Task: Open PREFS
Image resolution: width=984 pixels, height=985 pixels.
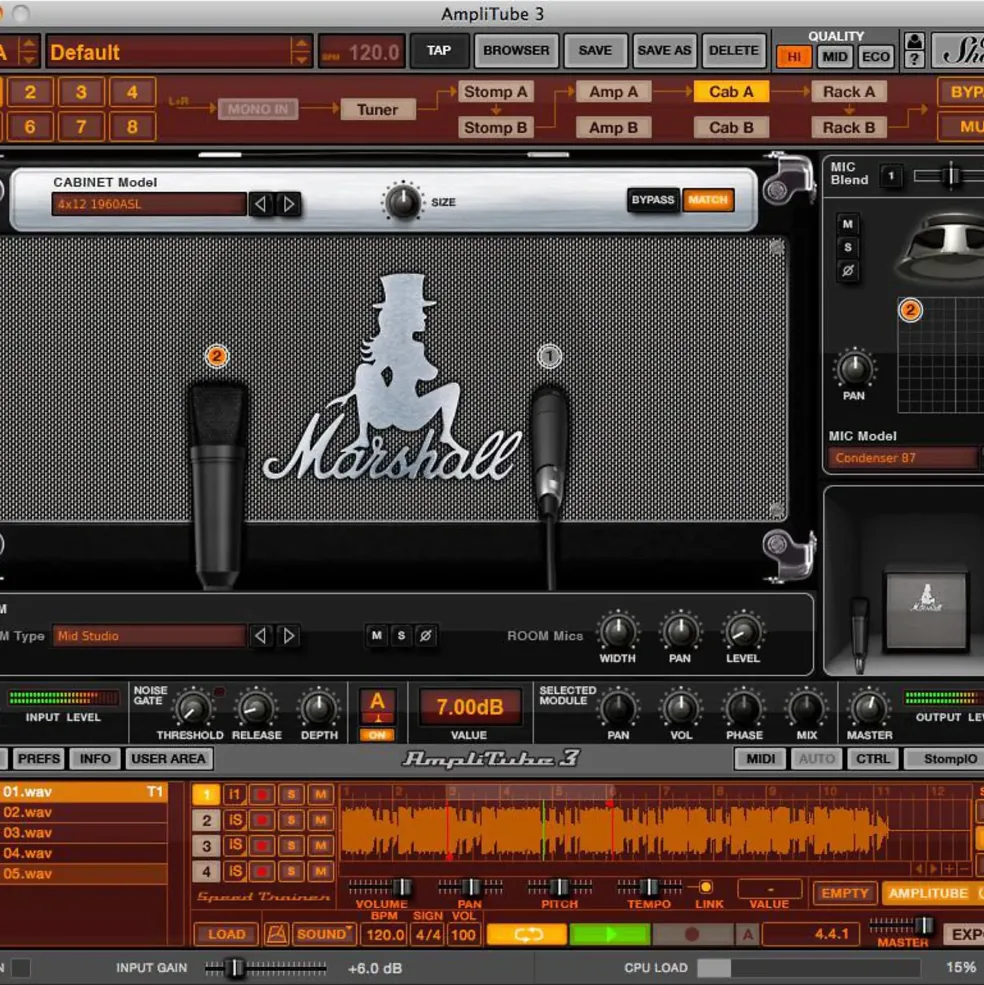Action: [x=39, y=758]
